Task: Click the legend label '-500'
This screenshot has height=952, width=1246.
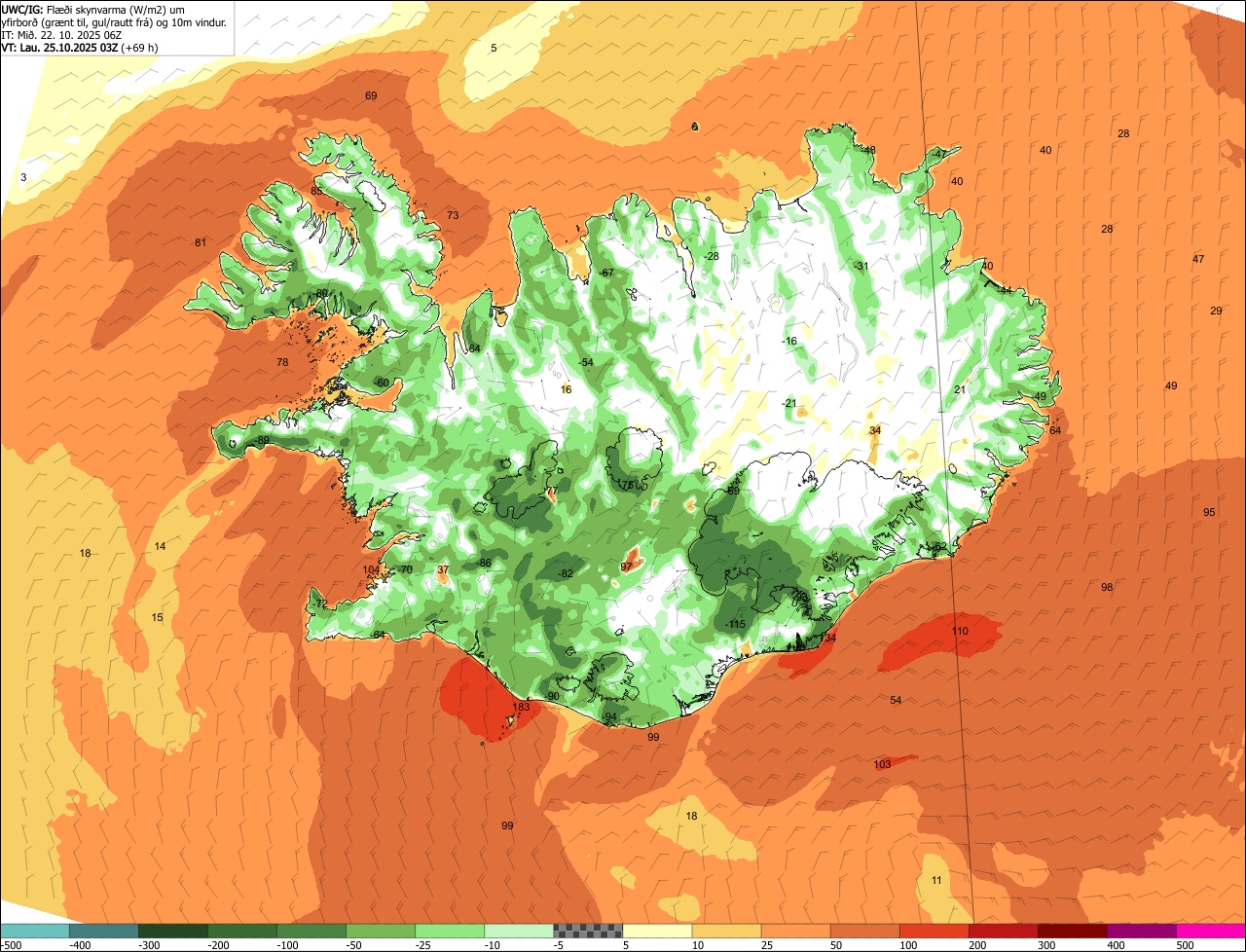Action: tap(12, 944)
